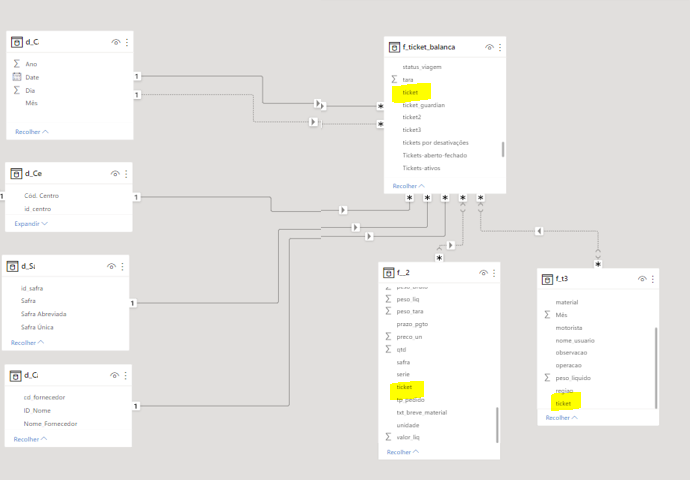
Task: Select the Cód. Centro field
Action: (41, 196)
